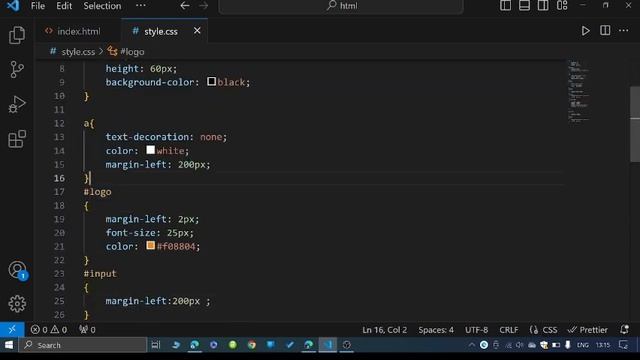Toggle the primary side bar layout
Screen dimensions: 640x360
click(505, 6)
